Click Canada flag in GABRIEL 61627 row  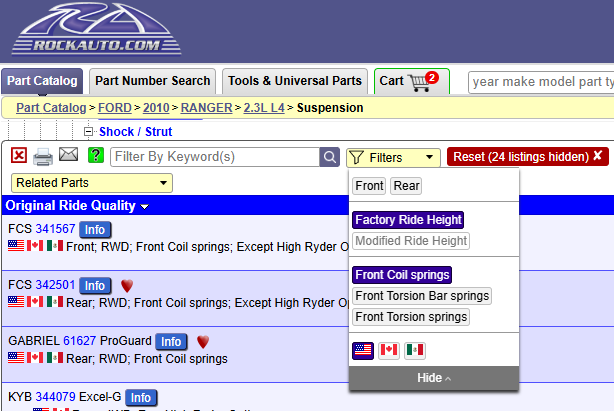coord(35,358)
